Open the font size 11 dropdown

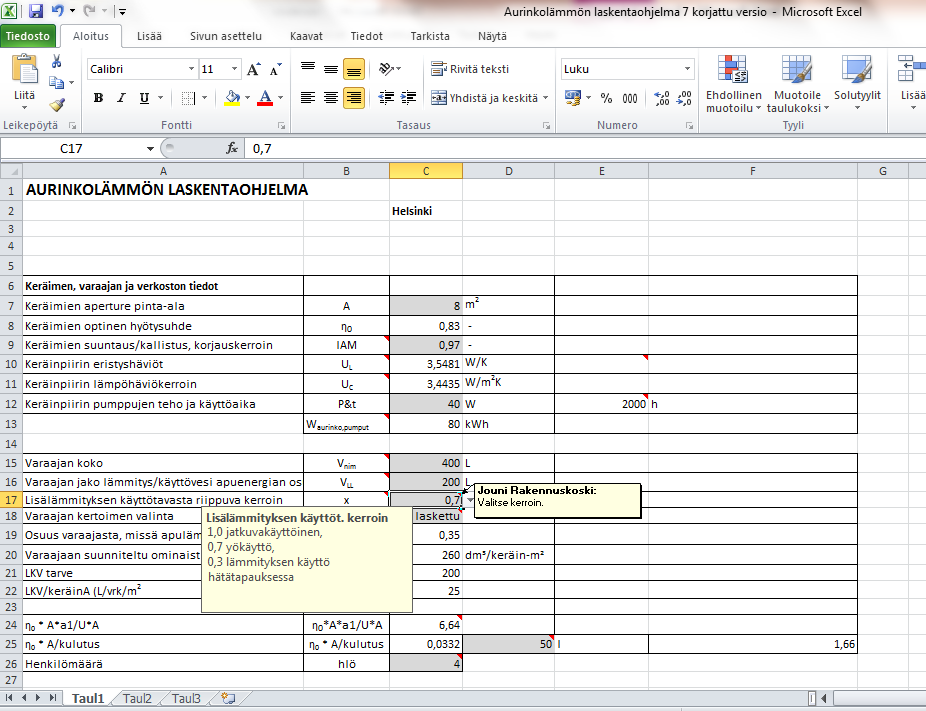click(234, 69)
